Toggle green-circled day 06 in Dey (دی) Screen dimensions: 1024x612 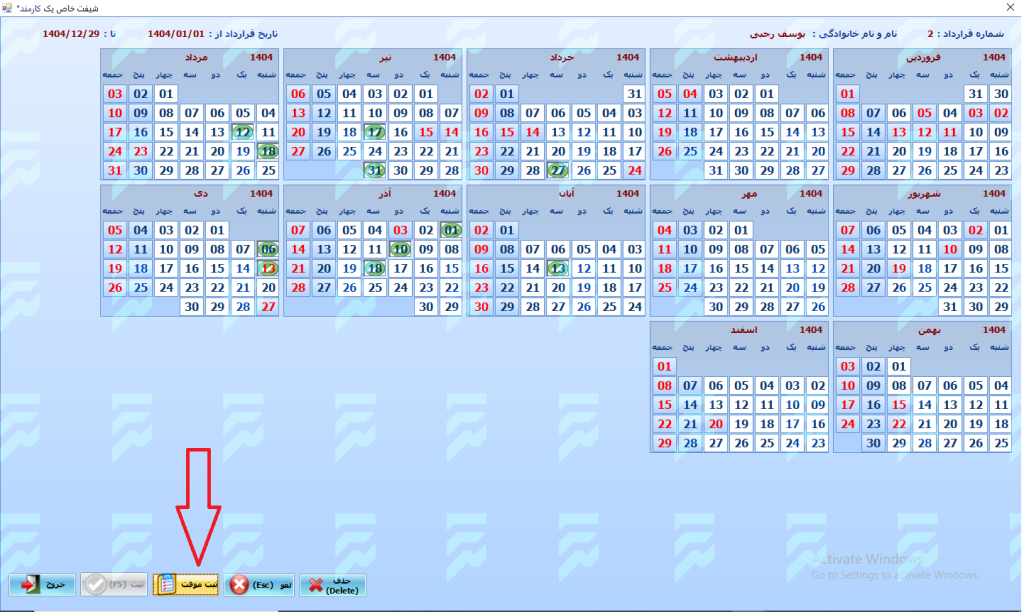click(x=268, y=249)
